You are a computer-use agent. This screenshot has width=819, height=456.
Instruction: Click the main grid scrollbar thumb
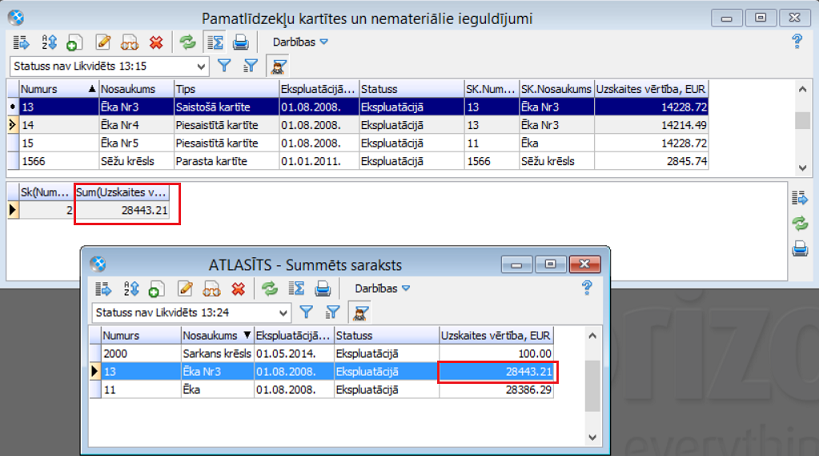coord(803,120)
